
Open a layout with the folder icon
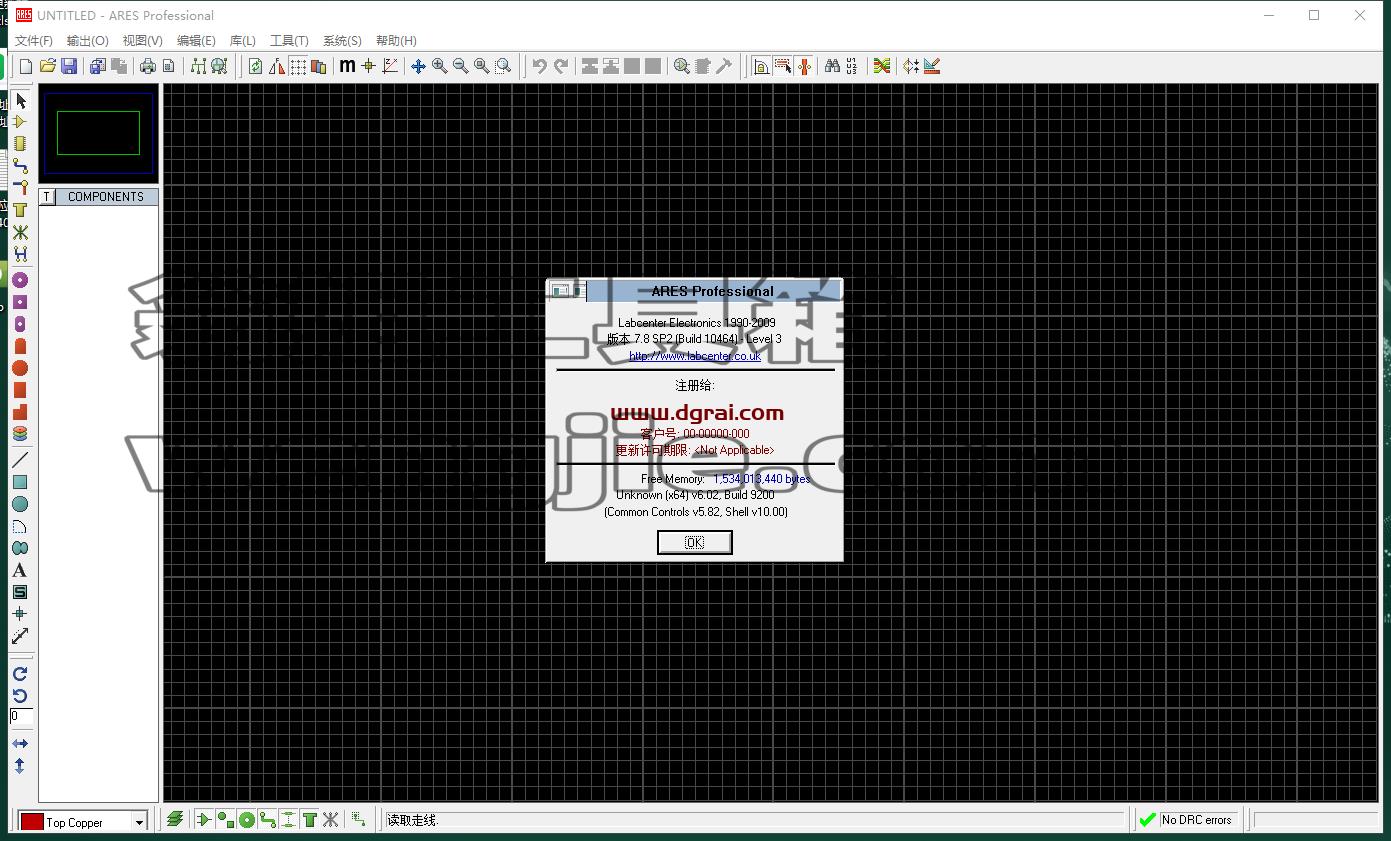[x=47, y=66]
